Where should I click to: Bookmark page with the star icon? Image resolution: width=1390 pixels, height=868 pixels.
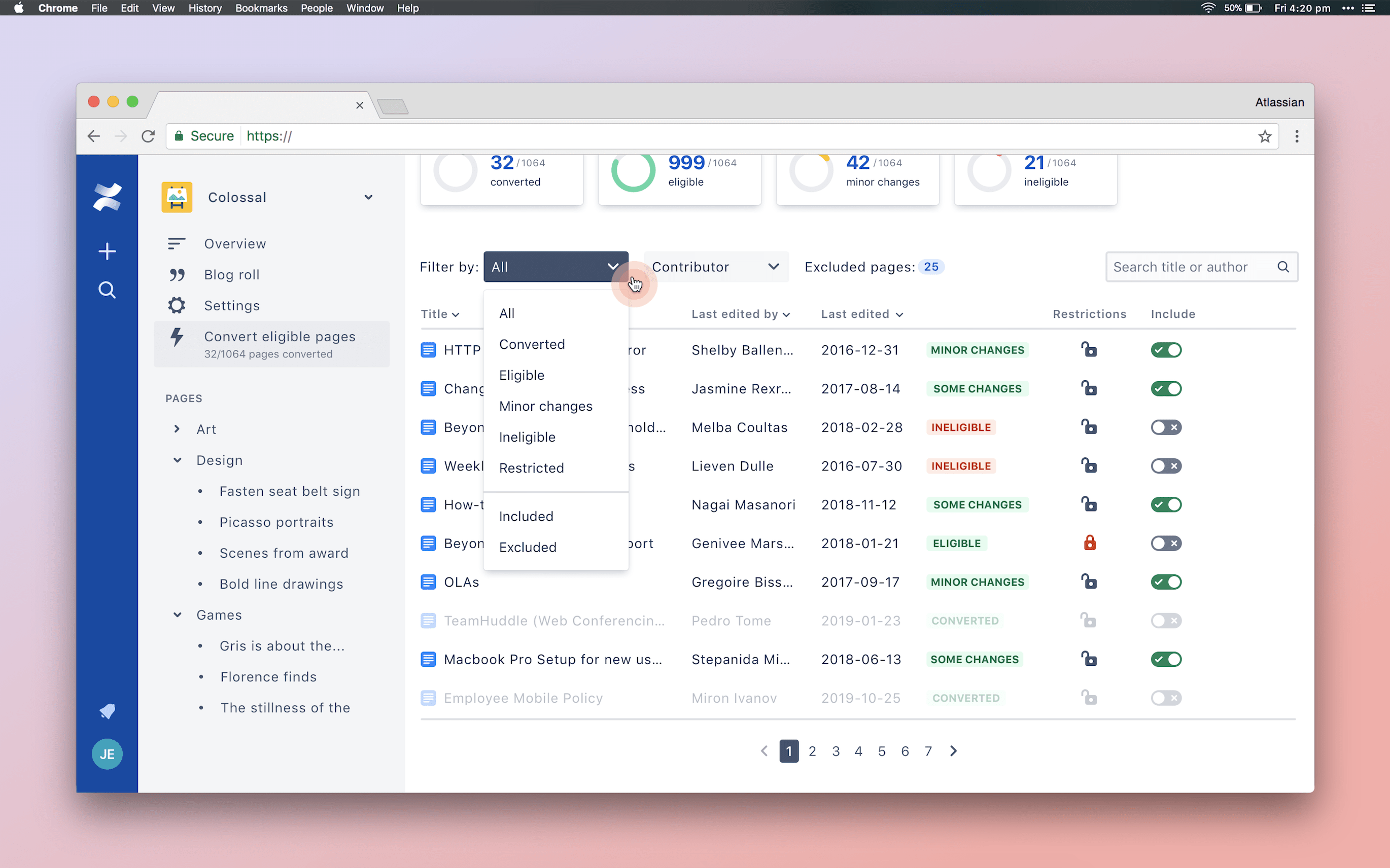[x=1264, y=136]
